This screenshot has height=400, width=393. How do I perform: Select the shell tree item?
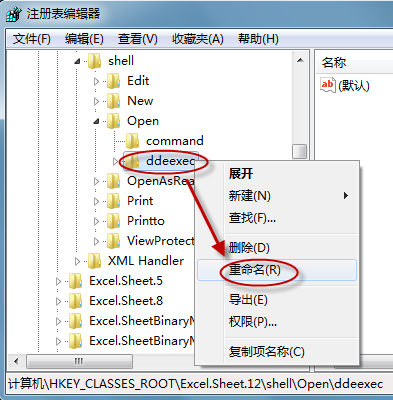click(x=121, y=61)
